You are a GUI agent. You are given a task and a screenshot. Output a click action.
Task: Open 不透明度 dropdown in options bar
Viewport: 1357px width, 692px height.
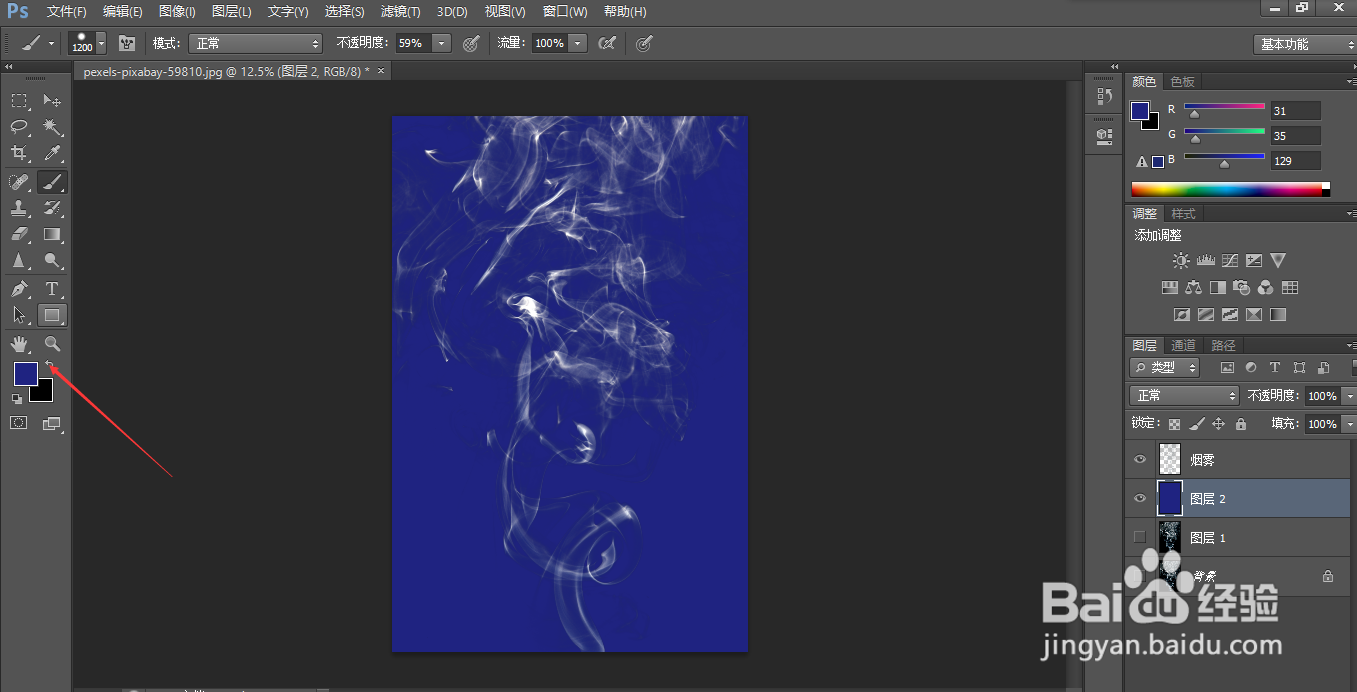[x=441, y=43]
